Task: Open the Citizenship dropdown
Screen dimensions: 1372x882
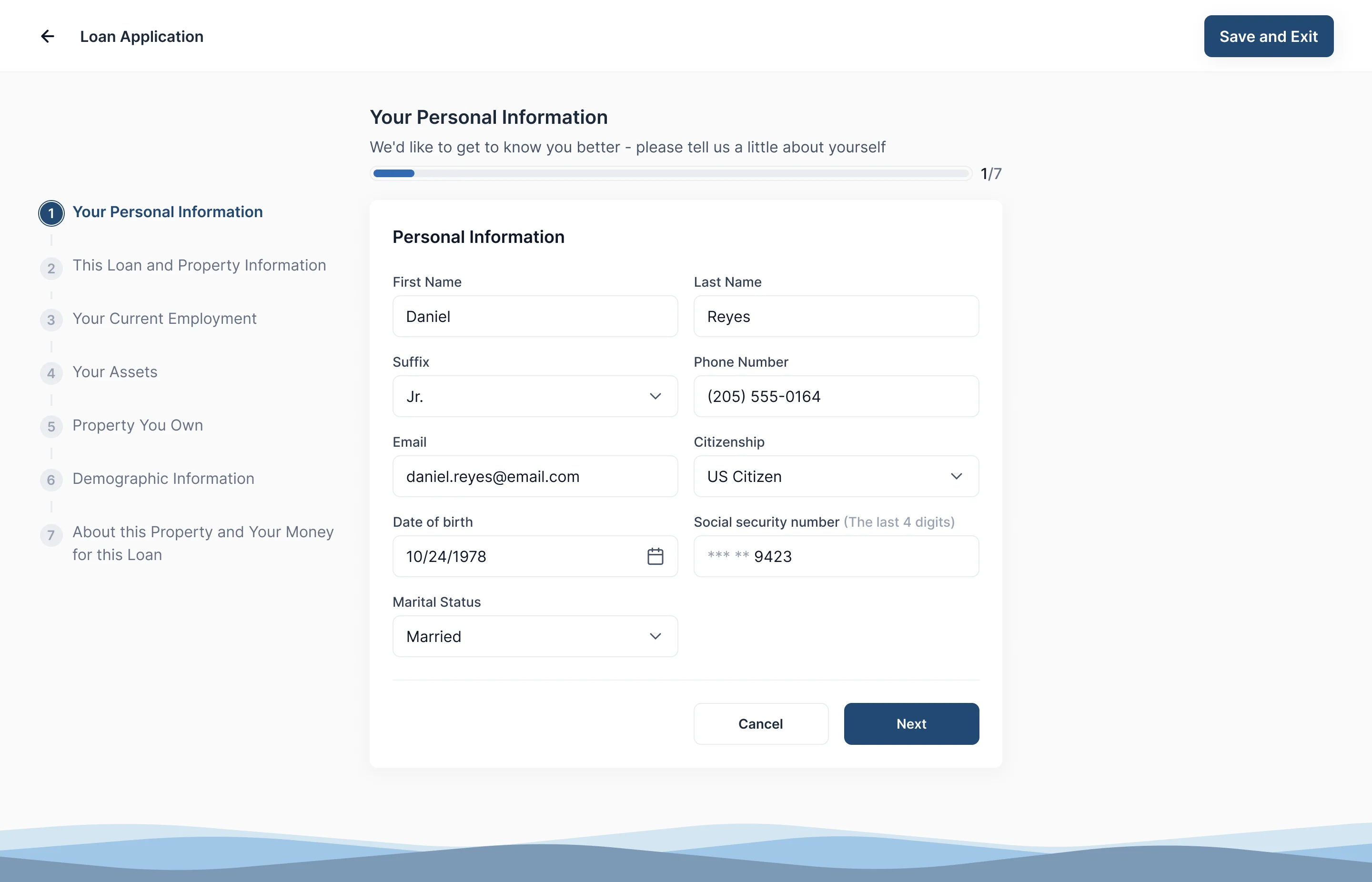Action: click(836, 477)
